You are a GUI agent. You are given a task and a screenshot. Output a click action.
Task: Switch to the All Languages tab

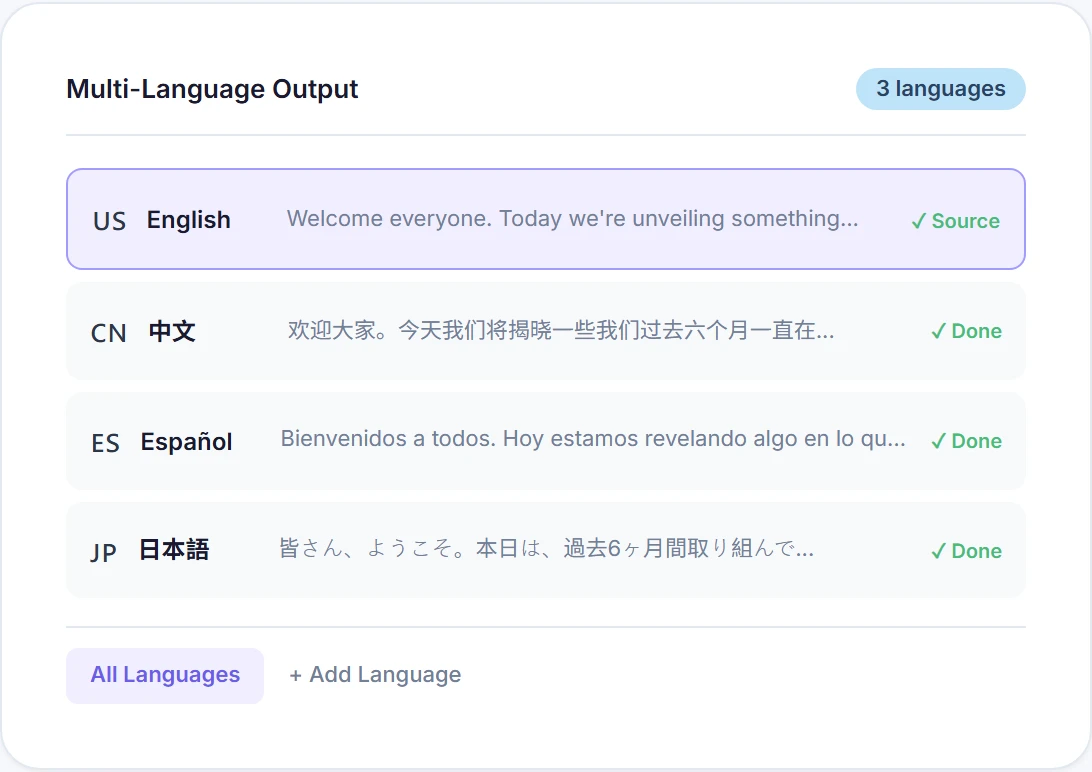coord(164,675)
